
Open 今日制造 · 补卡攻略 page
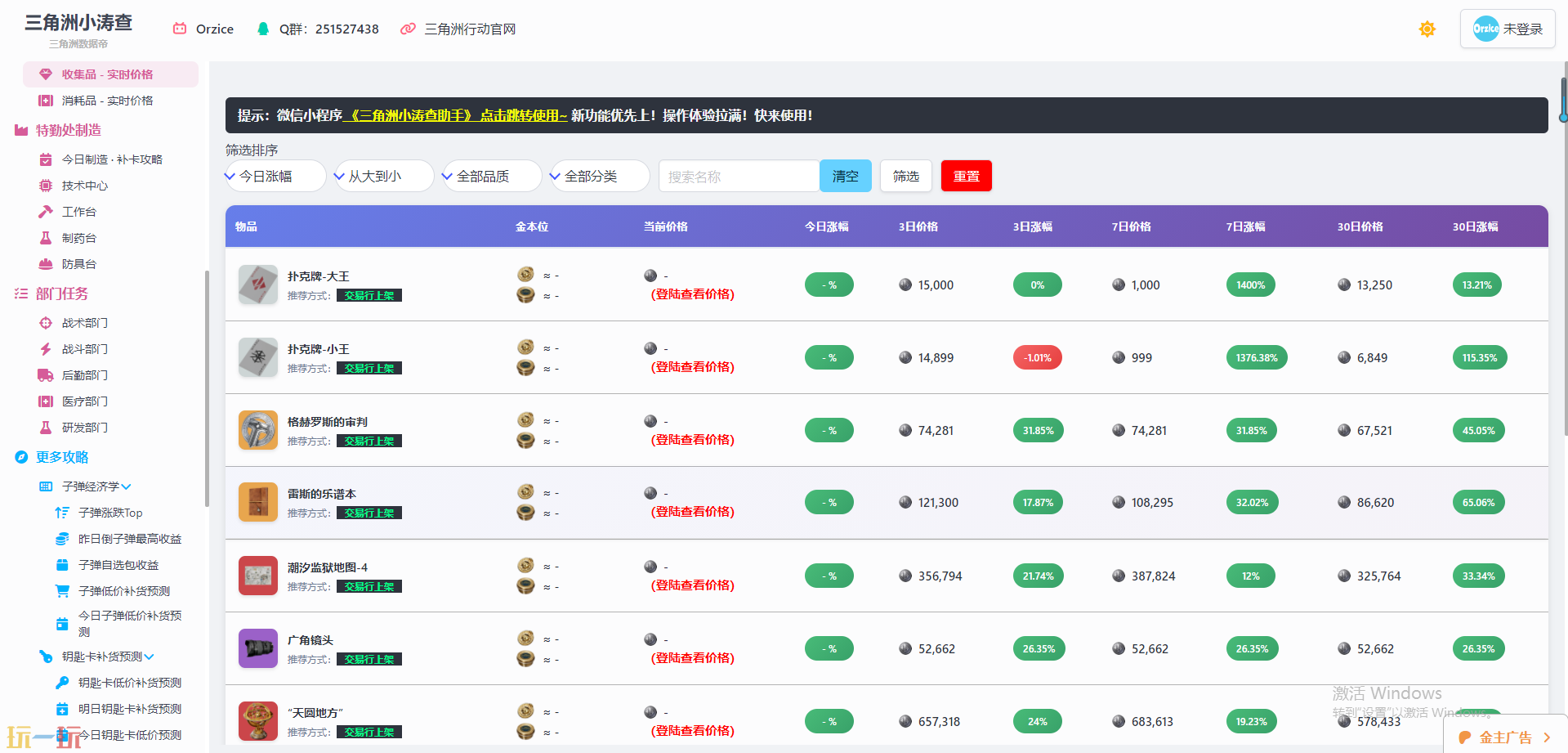112,159
